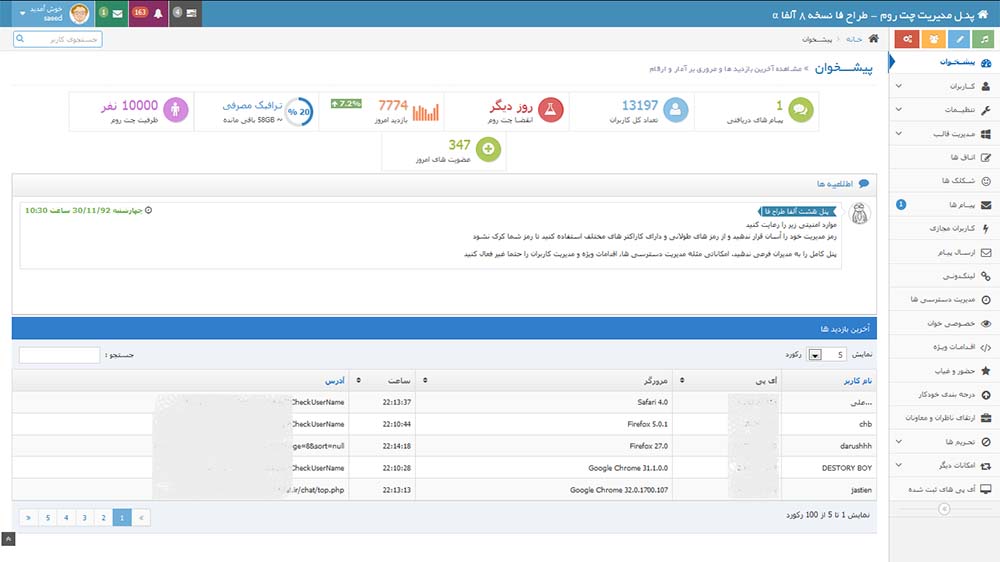The image size is (1000, 562).
Task: Expand the bans sidebar submenu chevron
Action: (x=899, y=441)
